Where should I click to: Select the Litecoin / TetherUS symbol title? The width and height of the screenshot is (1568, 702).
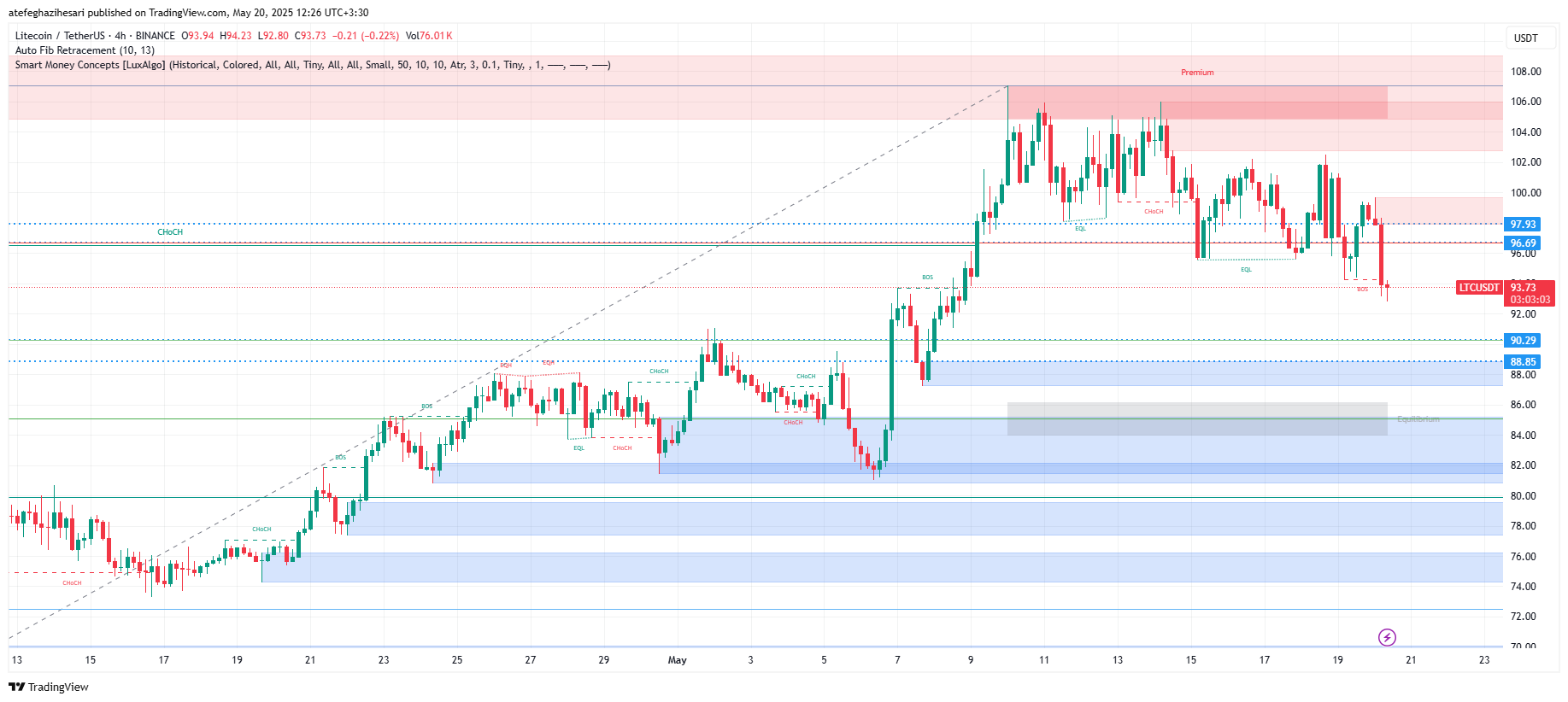[x=60, y=36]
